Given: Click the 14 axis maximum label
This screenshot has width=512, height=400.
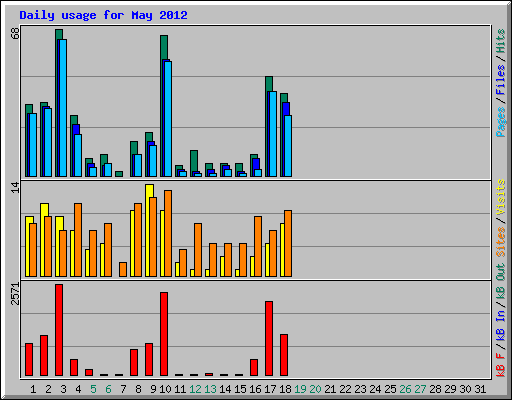Looking at the screenshot, I should pyautogui.click(x=15, y=187).
